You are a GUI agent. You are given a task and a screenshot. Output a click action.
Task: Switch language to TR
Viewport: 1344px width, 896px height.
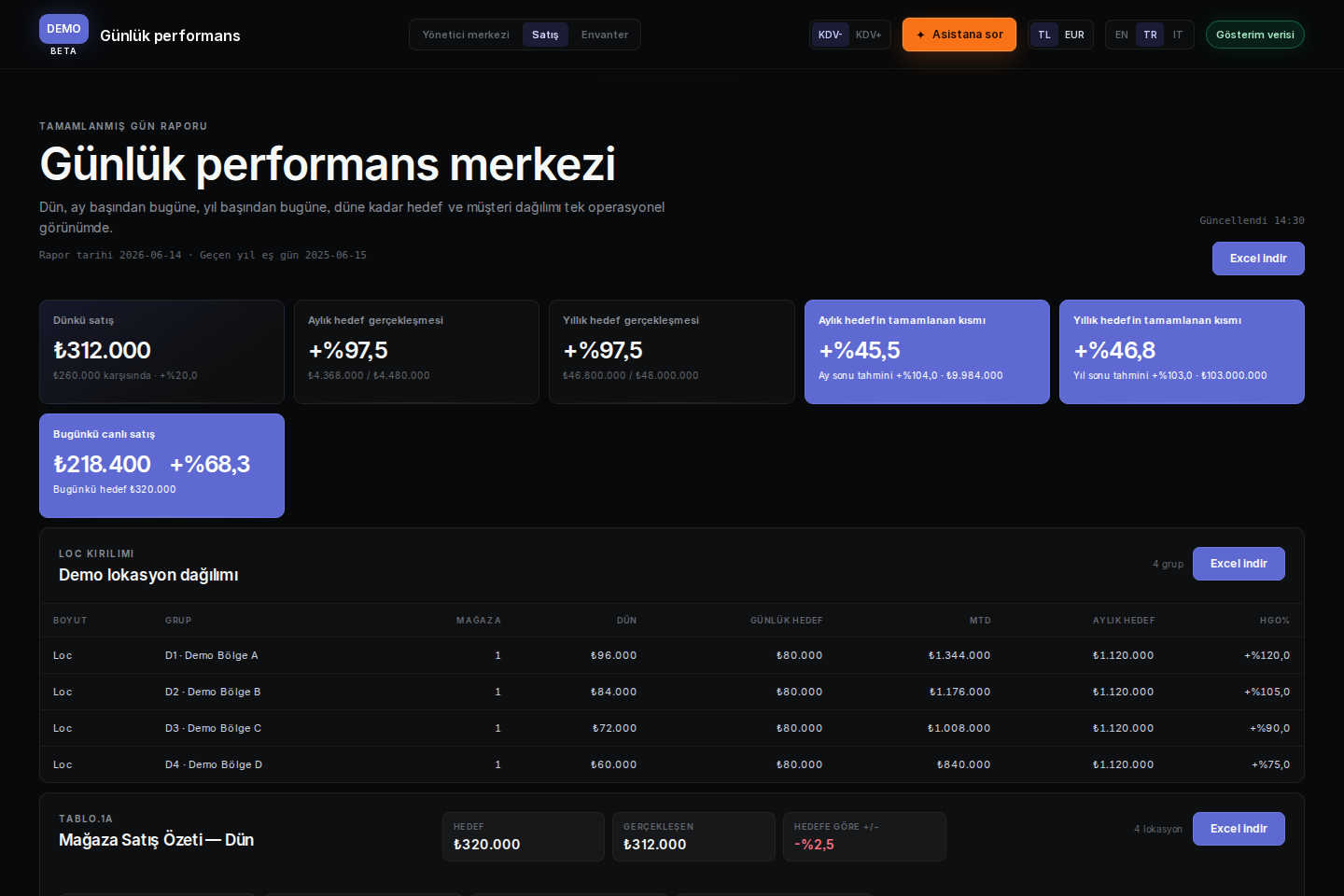click(x=1150, y=35)
